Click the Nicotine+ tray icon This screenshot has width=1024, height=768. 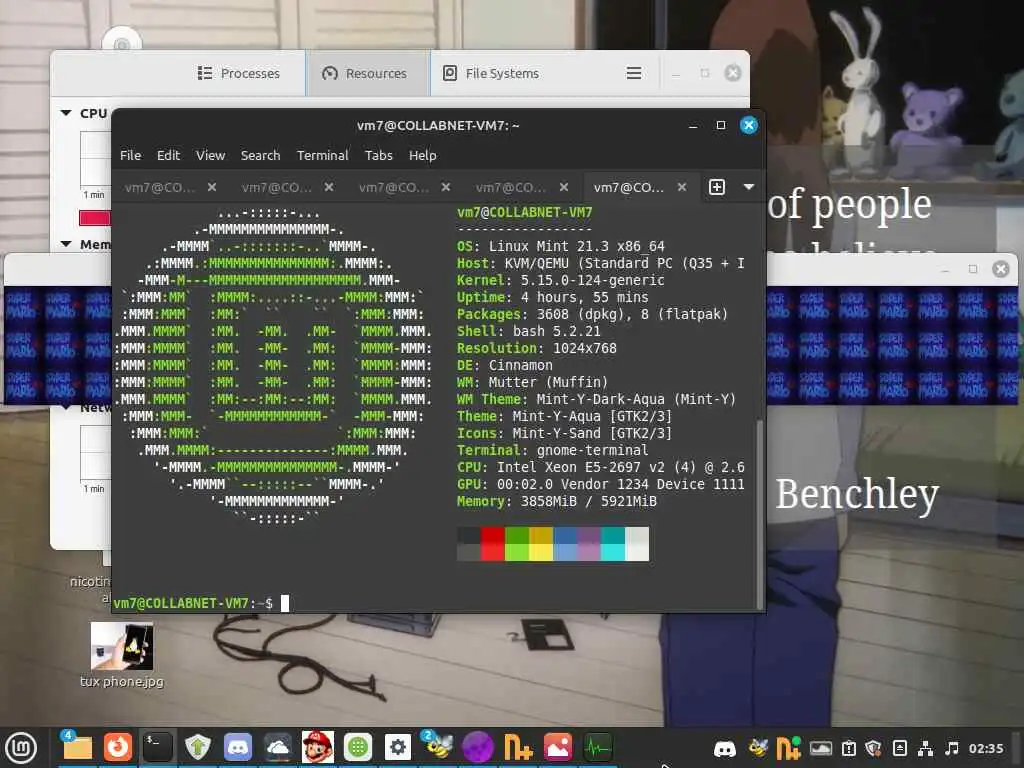[x=788, y=748]
